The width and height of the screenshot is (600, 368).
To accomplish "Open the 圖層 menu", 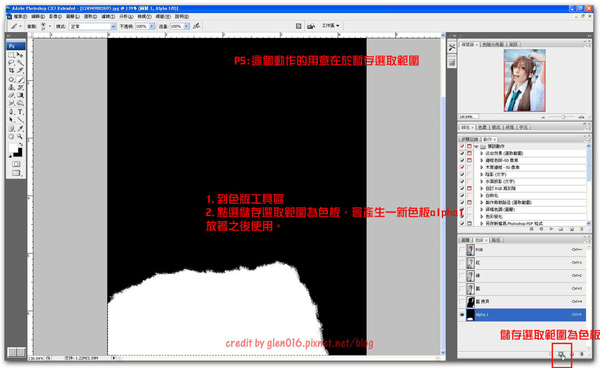I will tap(73, 16).
